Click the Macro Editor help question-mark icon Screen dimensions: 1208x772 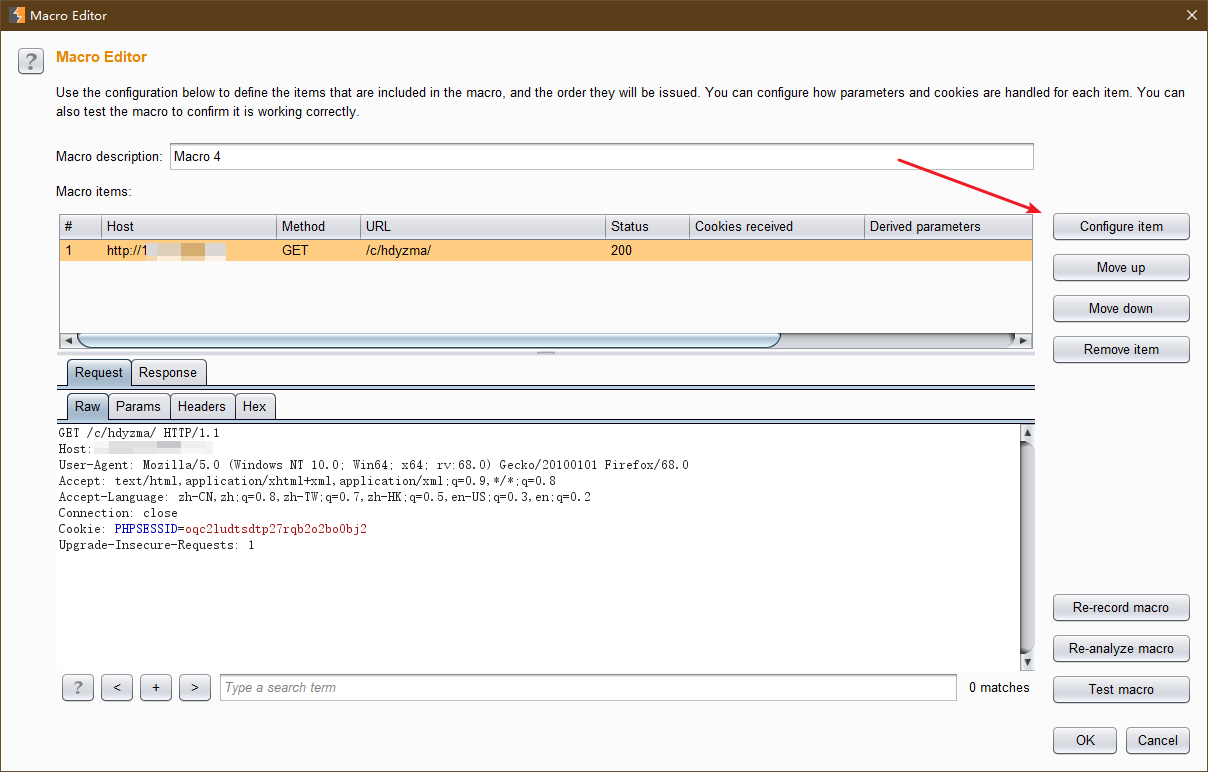click(31, 61)
